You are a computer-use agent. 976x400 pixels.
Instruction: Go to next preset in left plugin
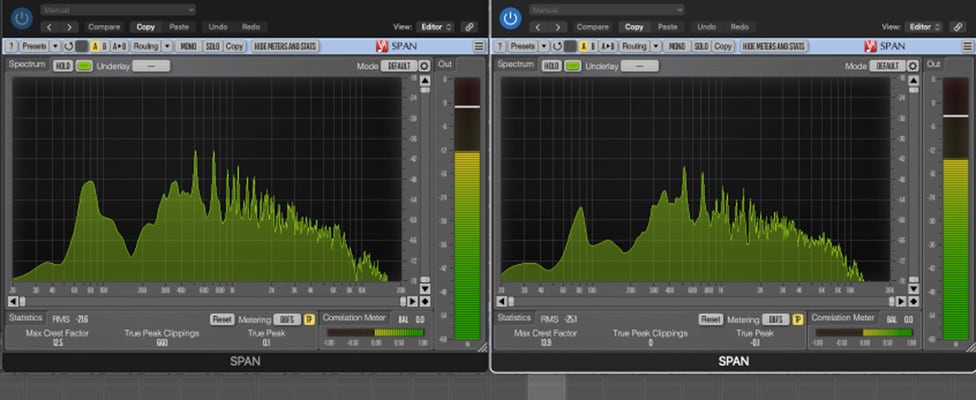(x=69, y=27)
